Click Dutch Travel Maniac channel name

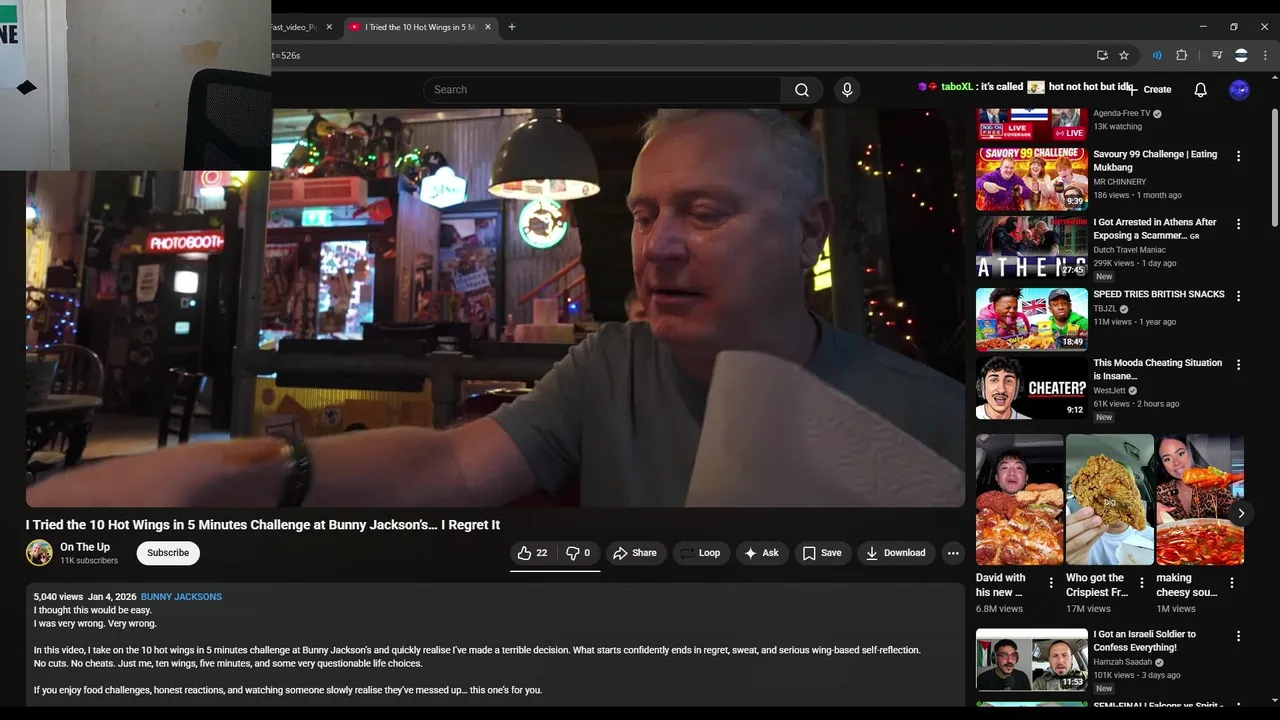pyautogui.click(x=1129, y=250)
